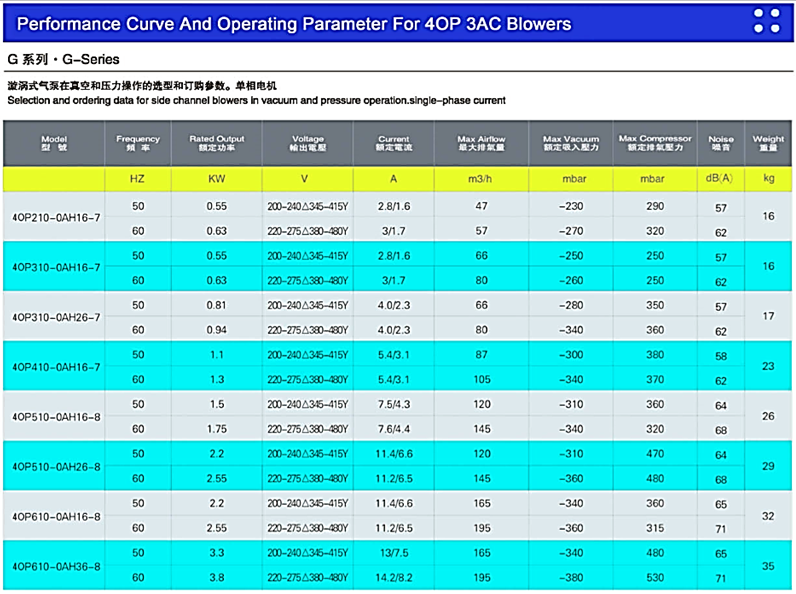Viewport: 796px width, 594px height.
Task: Click the max vacuum value "-230"
Action: pyautogui.click(x=571, y=206)
